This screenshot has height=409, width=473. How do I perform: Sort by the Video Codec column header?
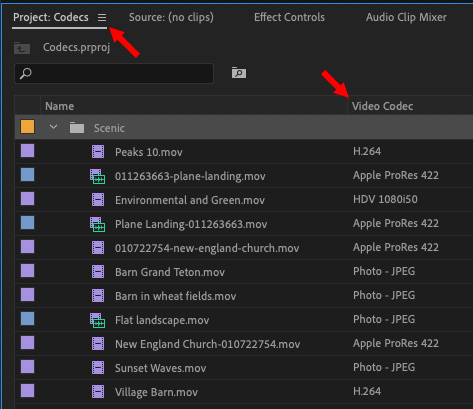(383, 106)
